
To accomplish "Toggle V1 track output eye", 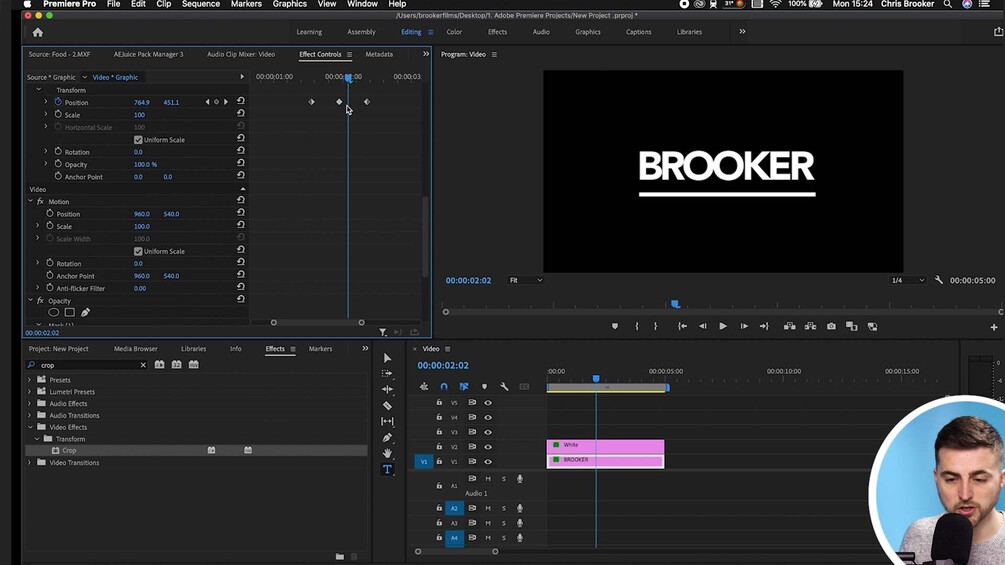I will tap(488, 461).
